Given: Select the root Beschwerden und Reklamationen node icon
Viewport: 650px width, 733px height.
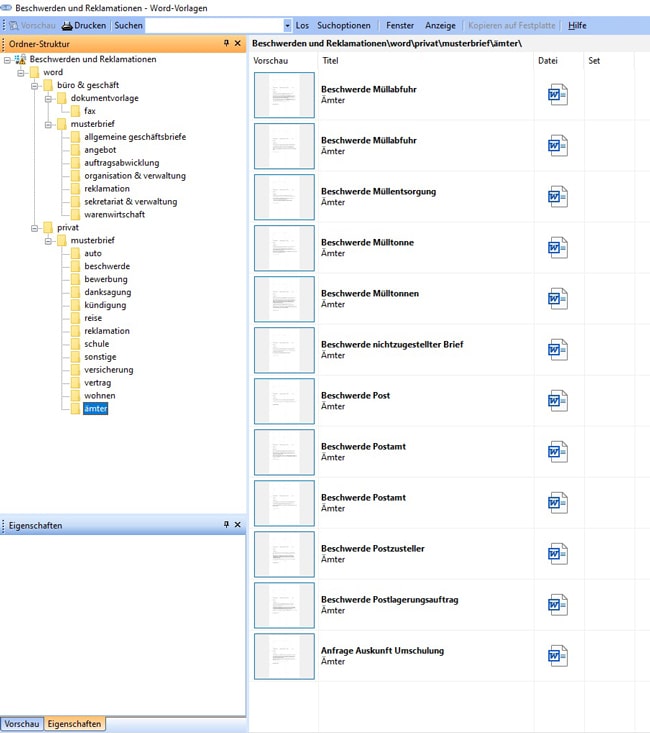Looking at the screenshot, I should (x=19, y=60).
